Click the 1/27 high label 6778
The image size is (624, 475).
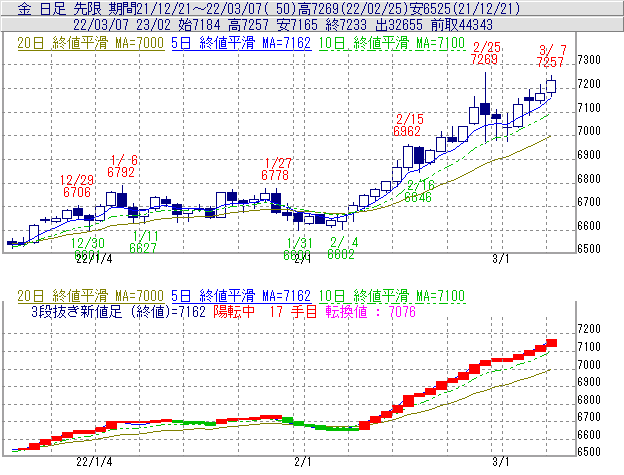pyautogui.click(x=275, y=175)
